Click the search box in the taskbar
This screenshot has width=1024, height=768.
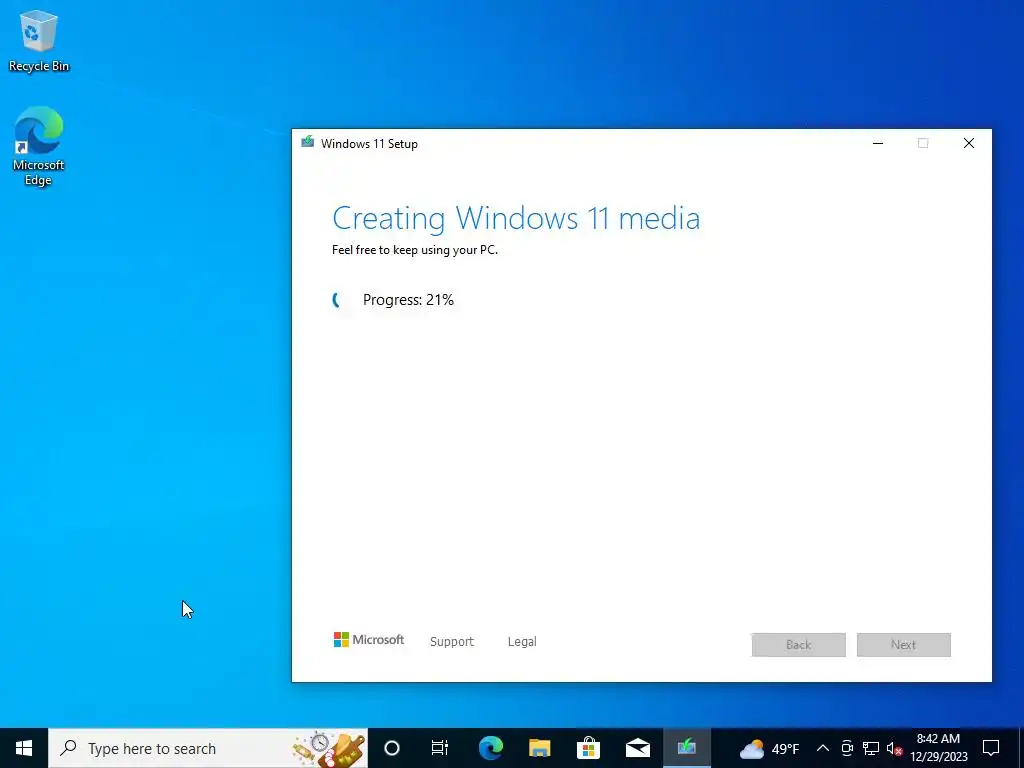pos(208,748)
